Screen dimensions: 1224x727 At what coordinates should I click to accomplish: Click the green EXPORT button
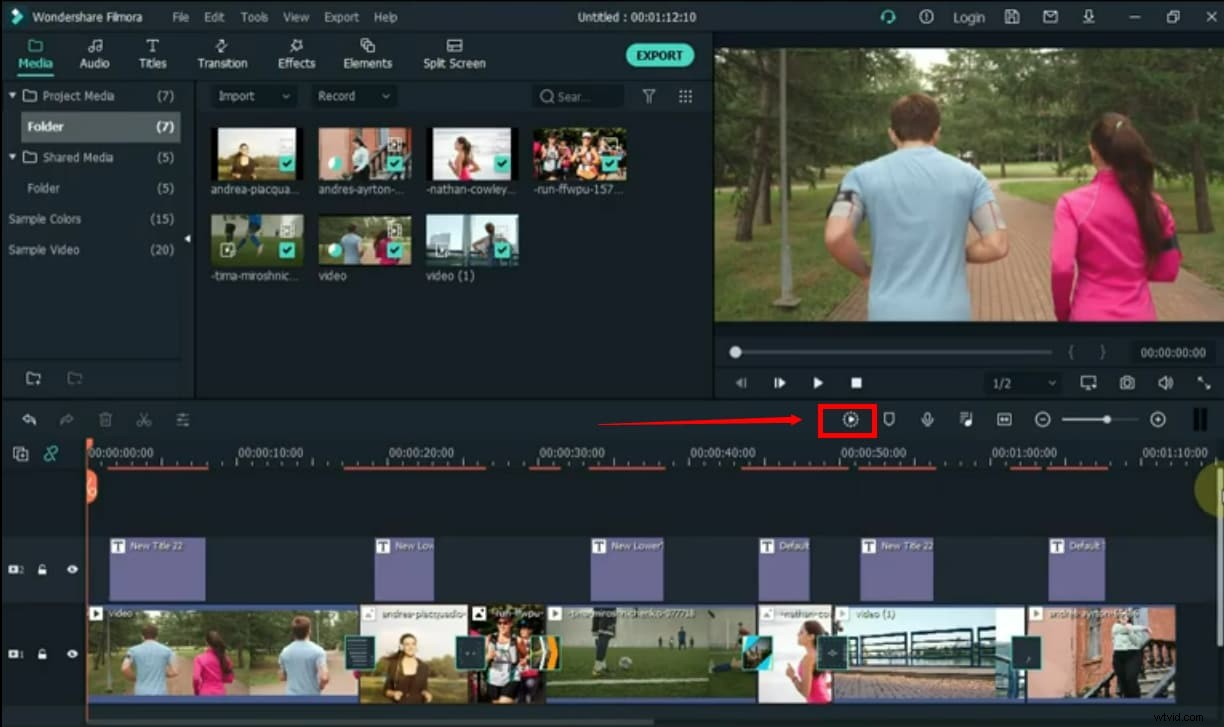click(659, 55)
